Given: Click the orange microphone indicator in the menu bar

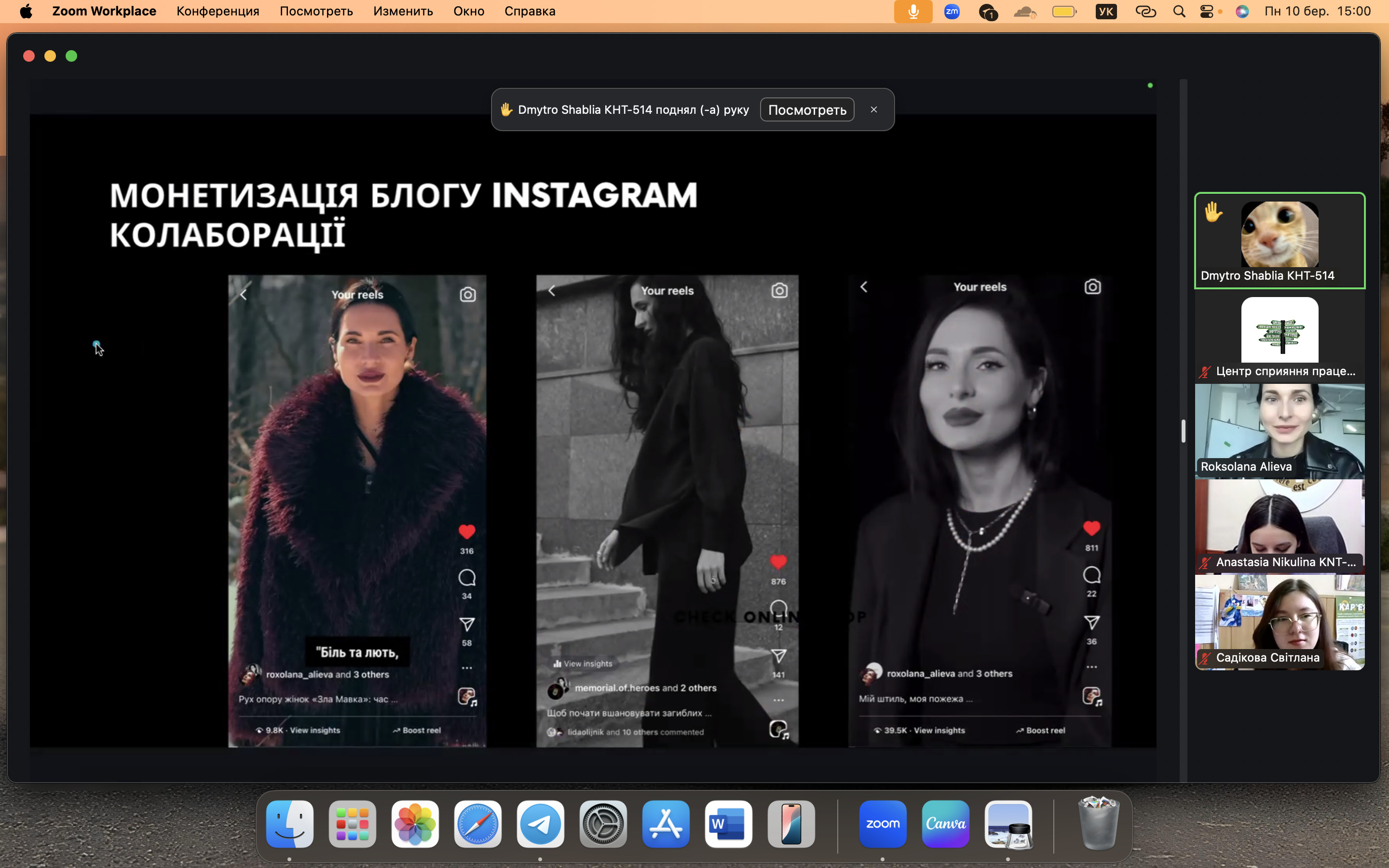Looking at the screenshot, I should (912, 12).
